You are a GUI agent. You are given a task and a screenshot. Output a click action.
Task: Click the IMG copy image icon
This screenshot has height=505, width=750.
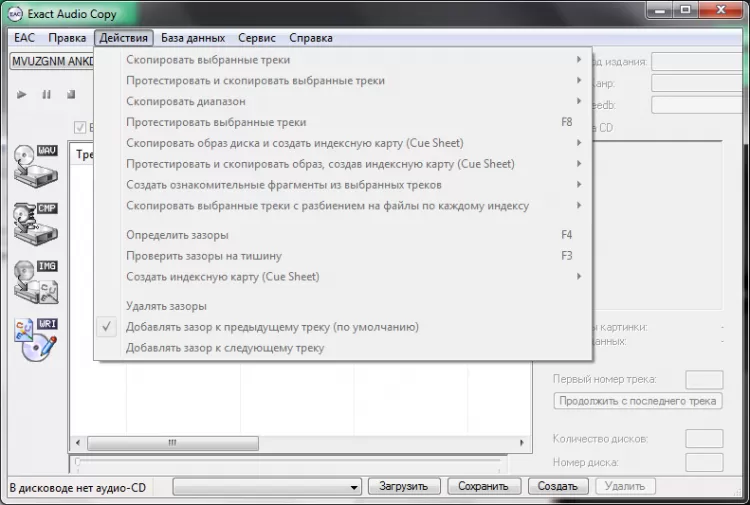click(x=36, y=282)
